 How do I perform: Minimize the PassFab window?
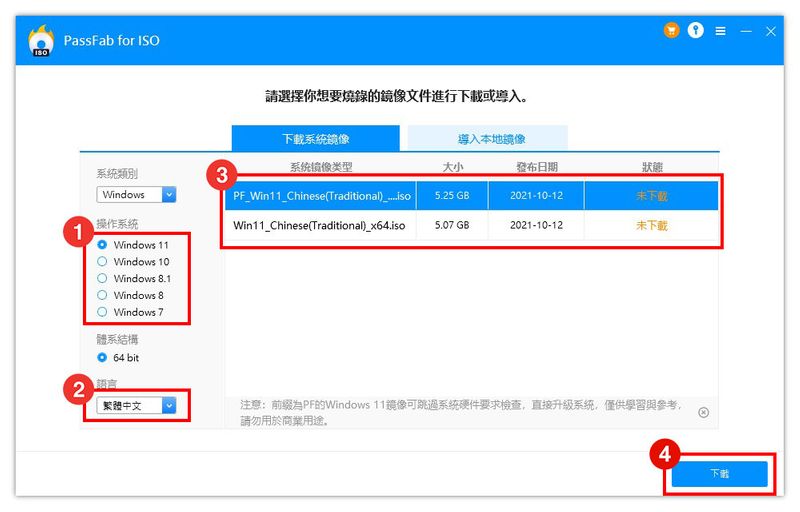tap(746, 31)
